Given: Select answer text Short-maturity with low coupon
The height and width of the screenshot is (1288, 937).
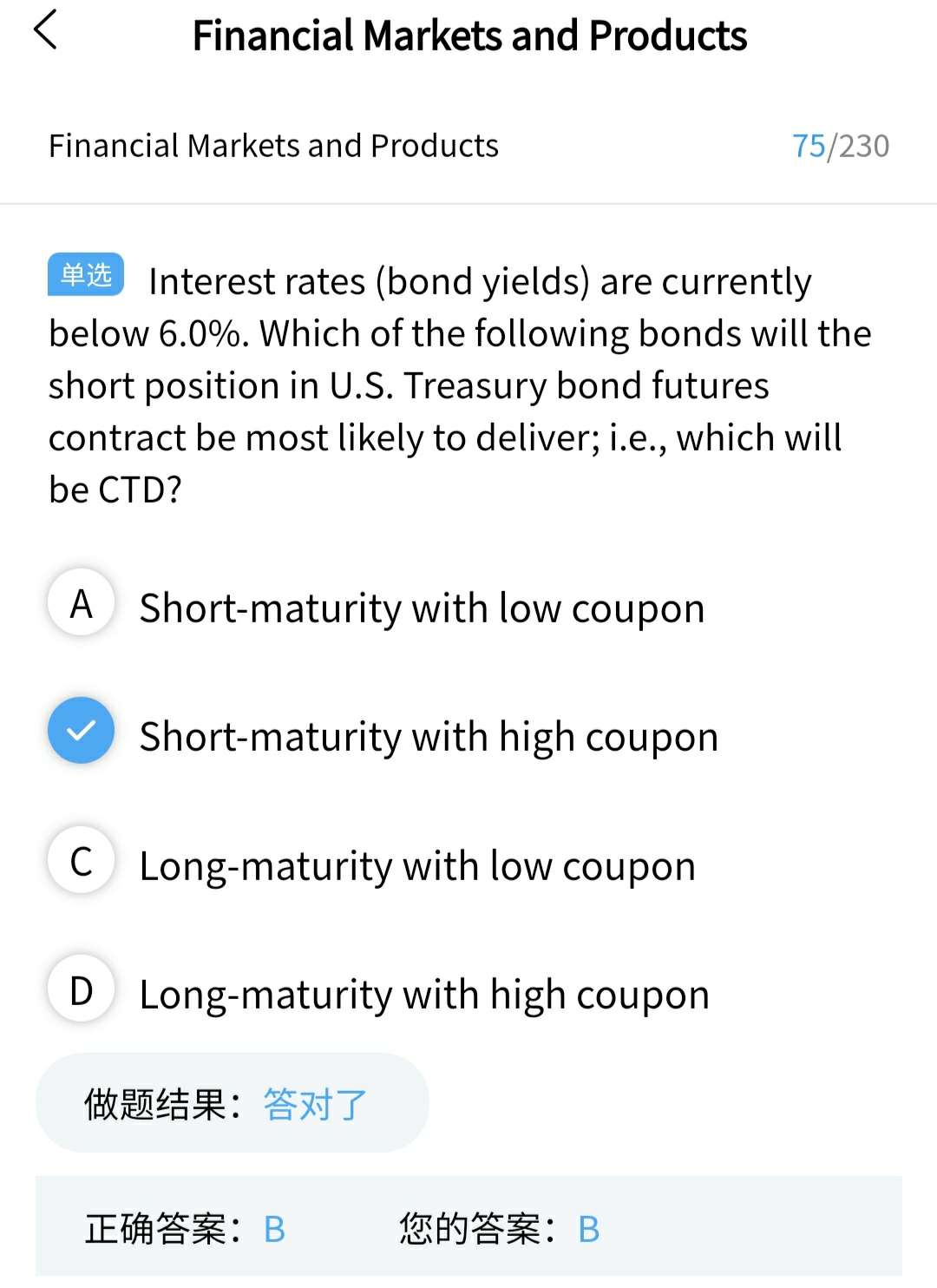Looking at the screenshot, I should pyautogui.click(x=422, y=608).
